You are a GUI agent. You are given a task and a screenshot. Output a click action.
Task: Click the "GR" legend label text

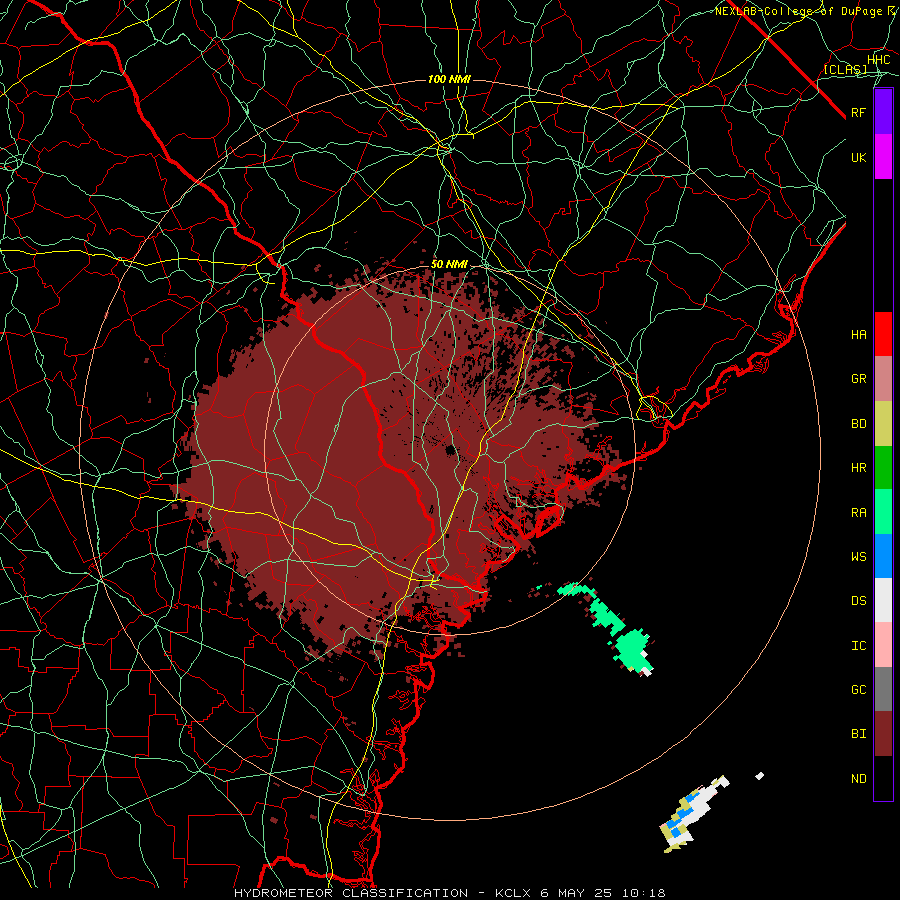858,379
